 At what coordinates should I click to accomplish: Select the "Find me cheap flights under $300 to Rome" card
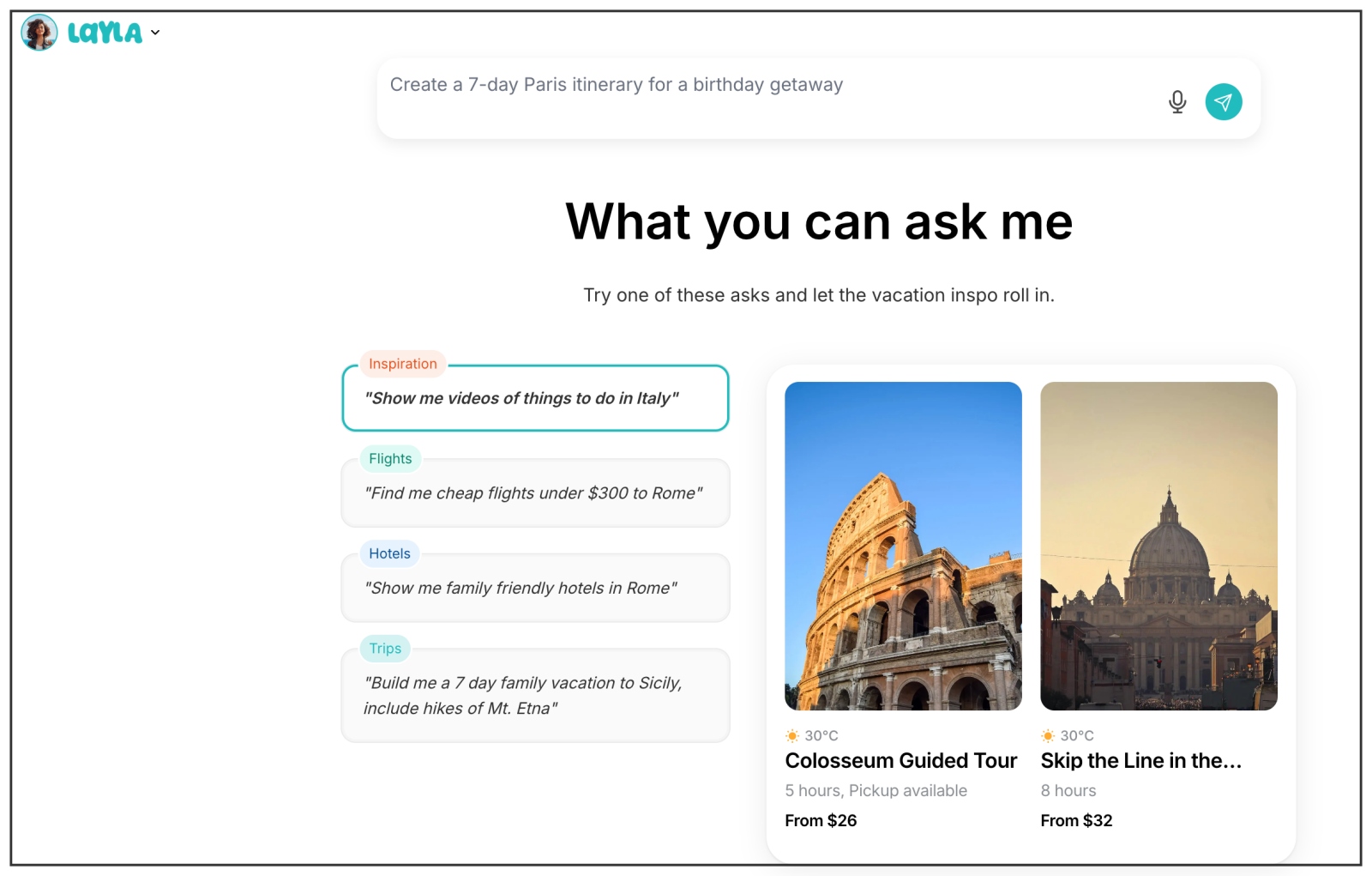click(535, 493)
